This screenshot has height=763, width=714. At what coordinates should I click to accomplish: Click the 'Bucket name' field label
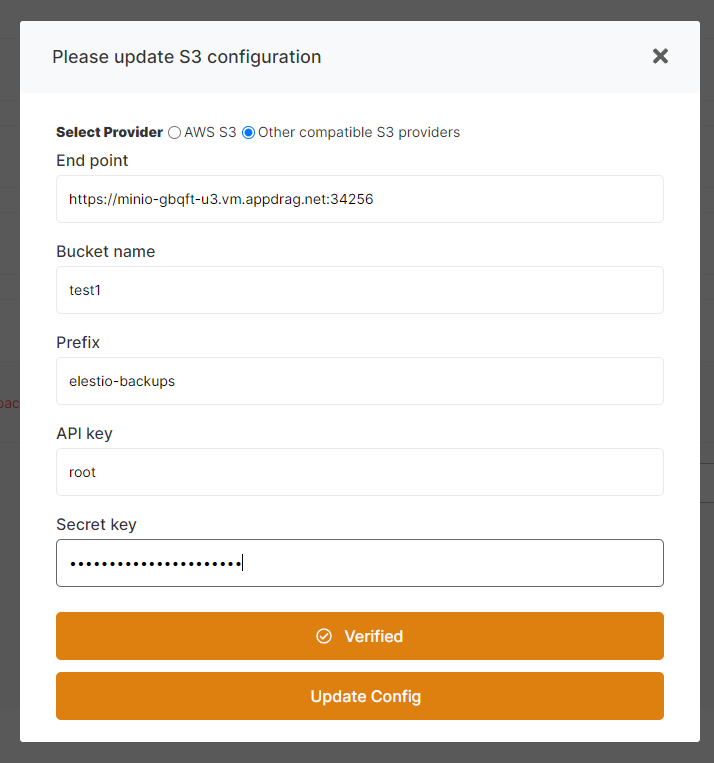coord(105,251)
